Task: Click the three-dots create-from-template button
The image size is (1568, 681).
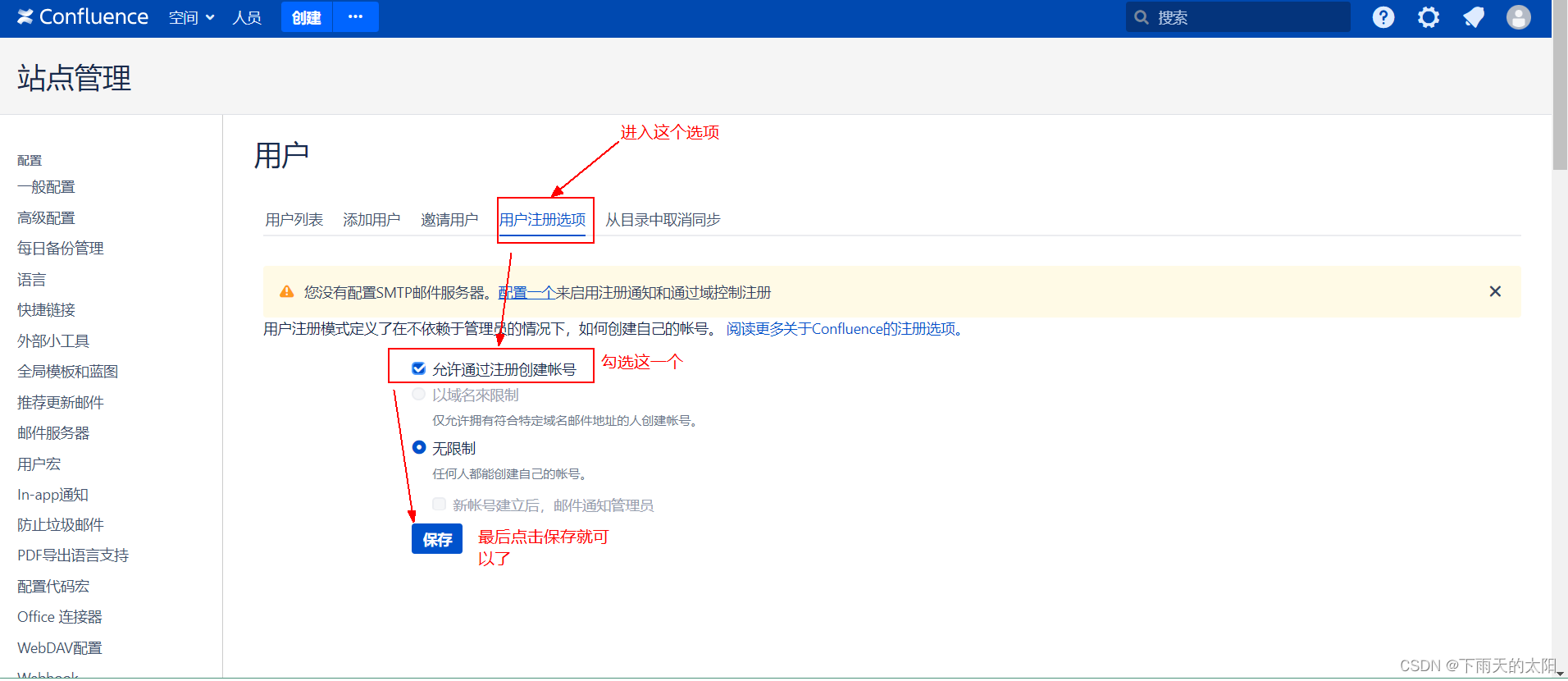Action: tap(355, 17)
